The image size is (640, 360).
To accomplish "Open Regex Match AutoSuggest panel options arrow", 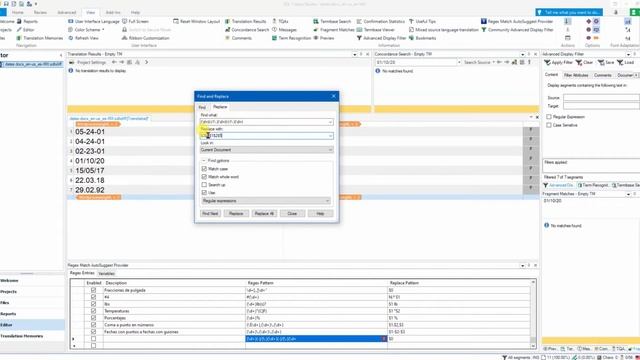I will [522, 266].
